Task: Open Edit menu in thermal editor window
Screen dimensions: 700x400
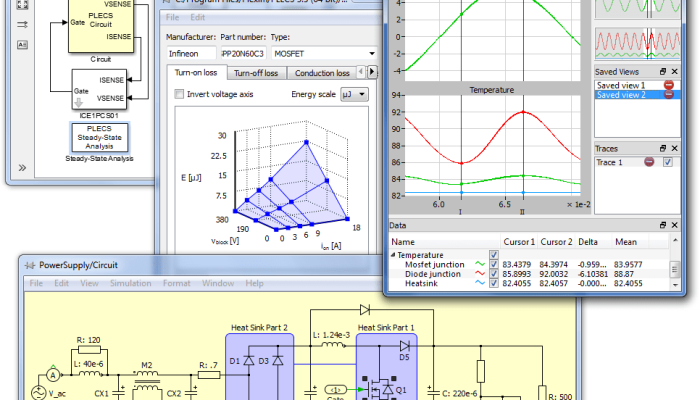Action: (197, 17)
